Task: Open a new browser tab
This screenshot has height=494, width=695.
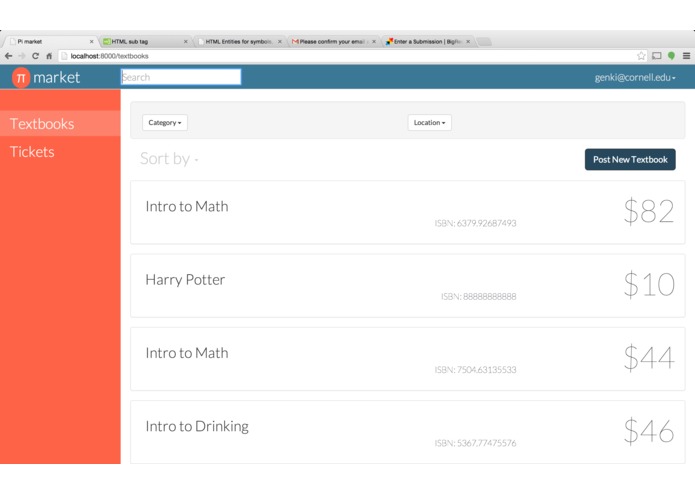Action: tap(484, 42)
